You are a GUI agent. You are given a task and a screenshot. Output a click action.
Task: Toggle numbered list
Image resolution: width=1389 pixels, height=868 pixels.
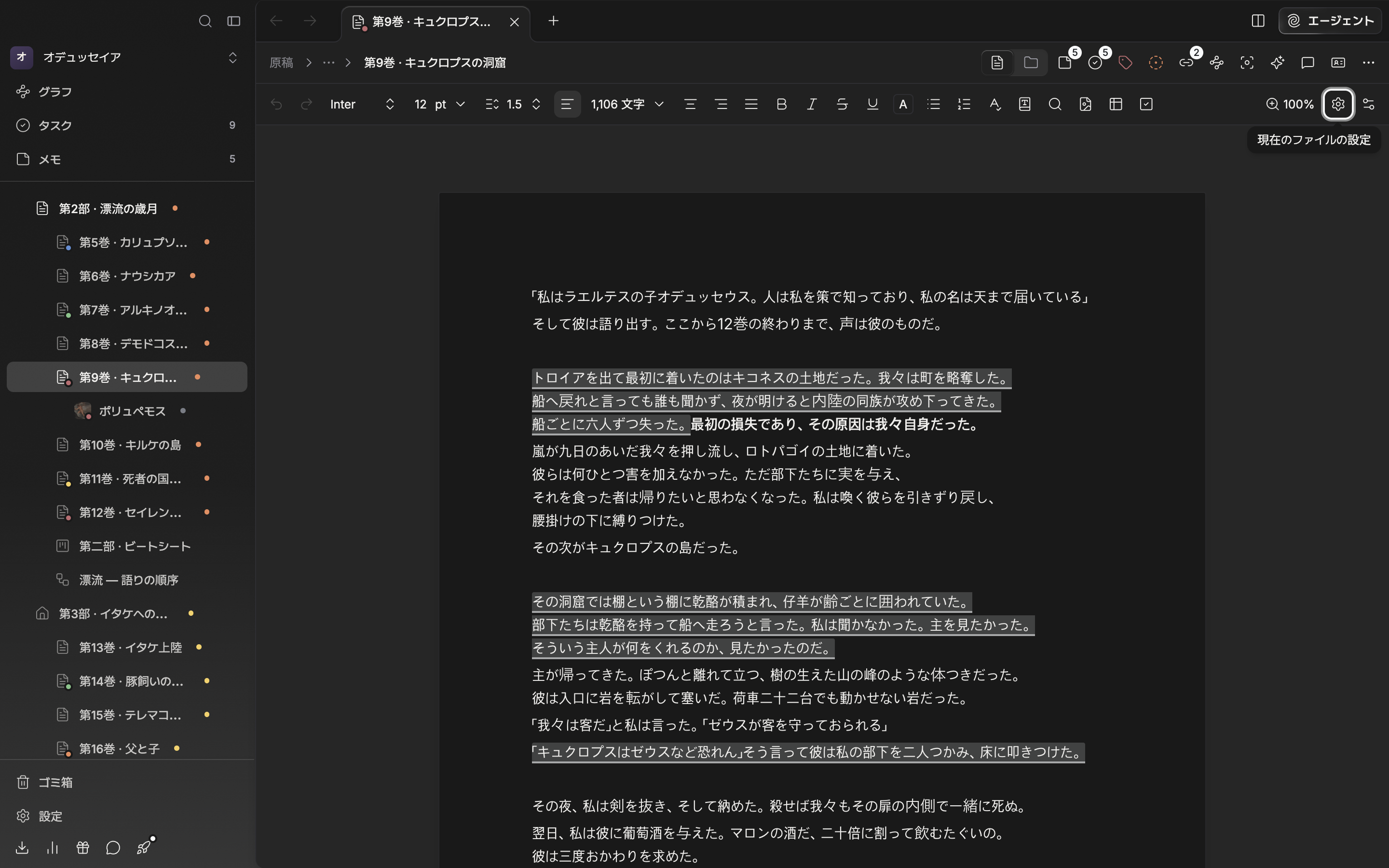pos(964,104)
